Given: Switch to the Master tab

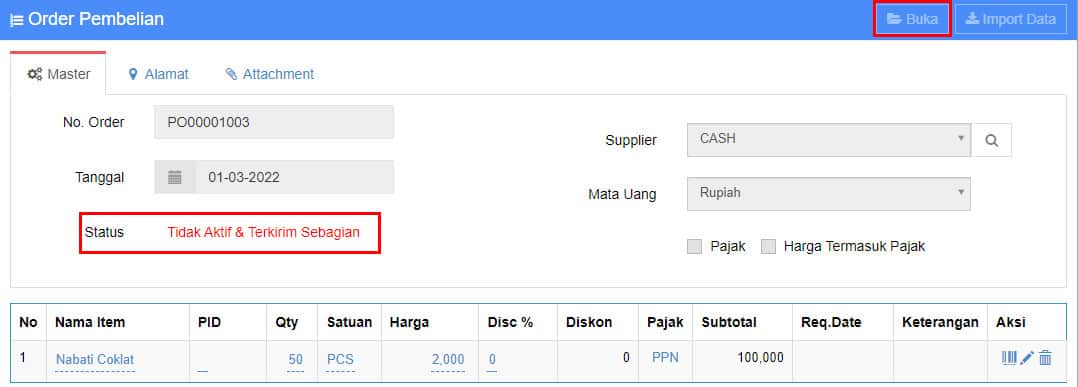Looking at the screenshot, I should [x=58, y=74].
